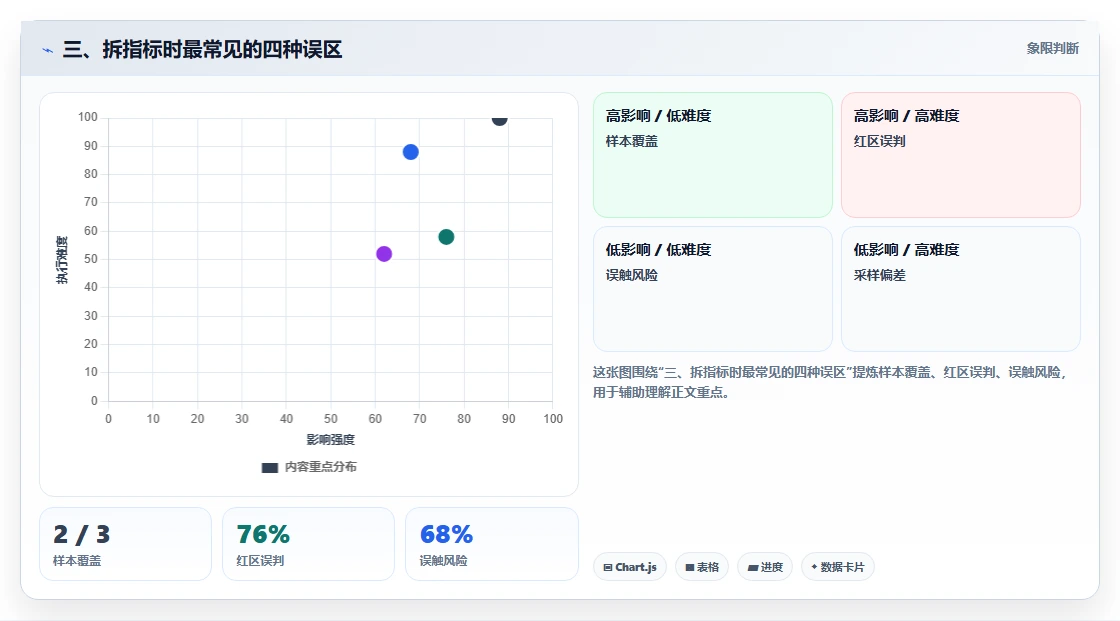This screenshot has width=1120, height=621.
Task: Click the blue lightning icon beside the heading
Action: coord(48,50)
